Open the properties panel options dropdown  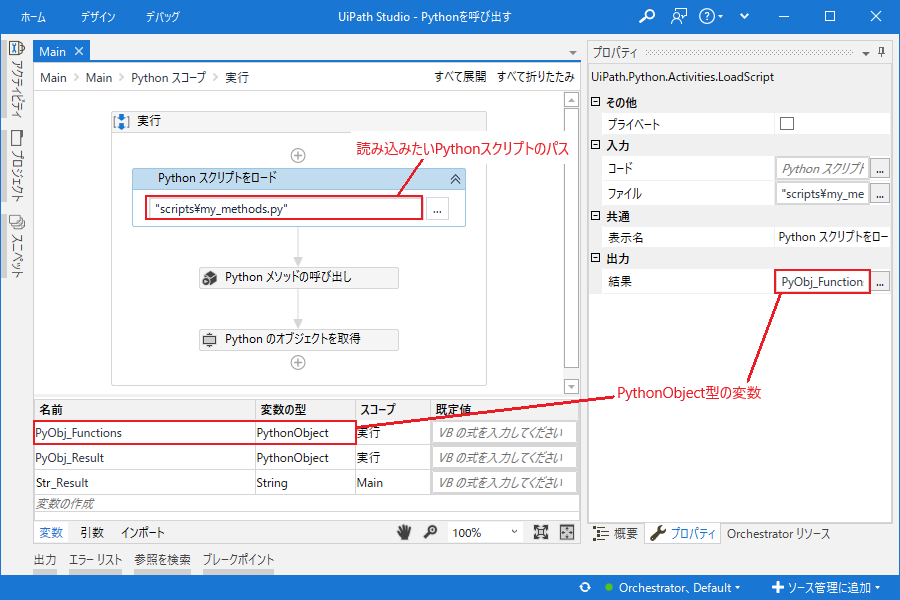click(866, 53)
